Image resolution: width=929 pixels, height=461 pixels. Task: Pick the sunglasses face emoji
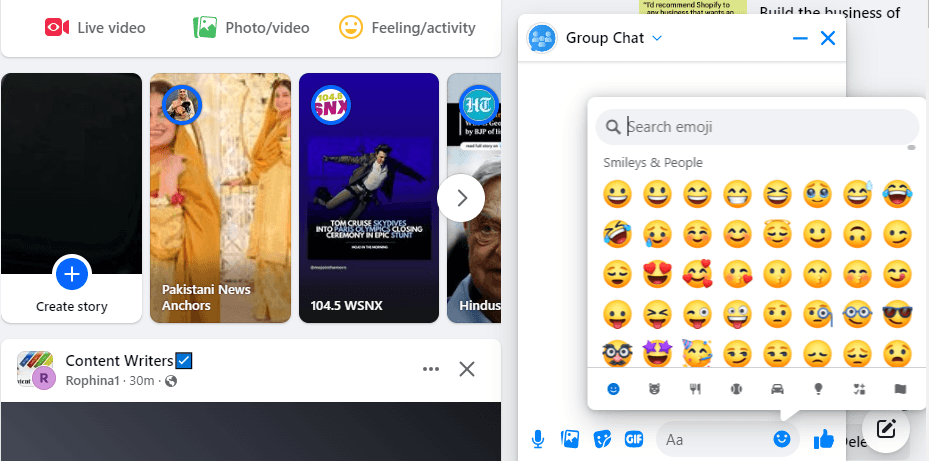[x=898, y=314]
